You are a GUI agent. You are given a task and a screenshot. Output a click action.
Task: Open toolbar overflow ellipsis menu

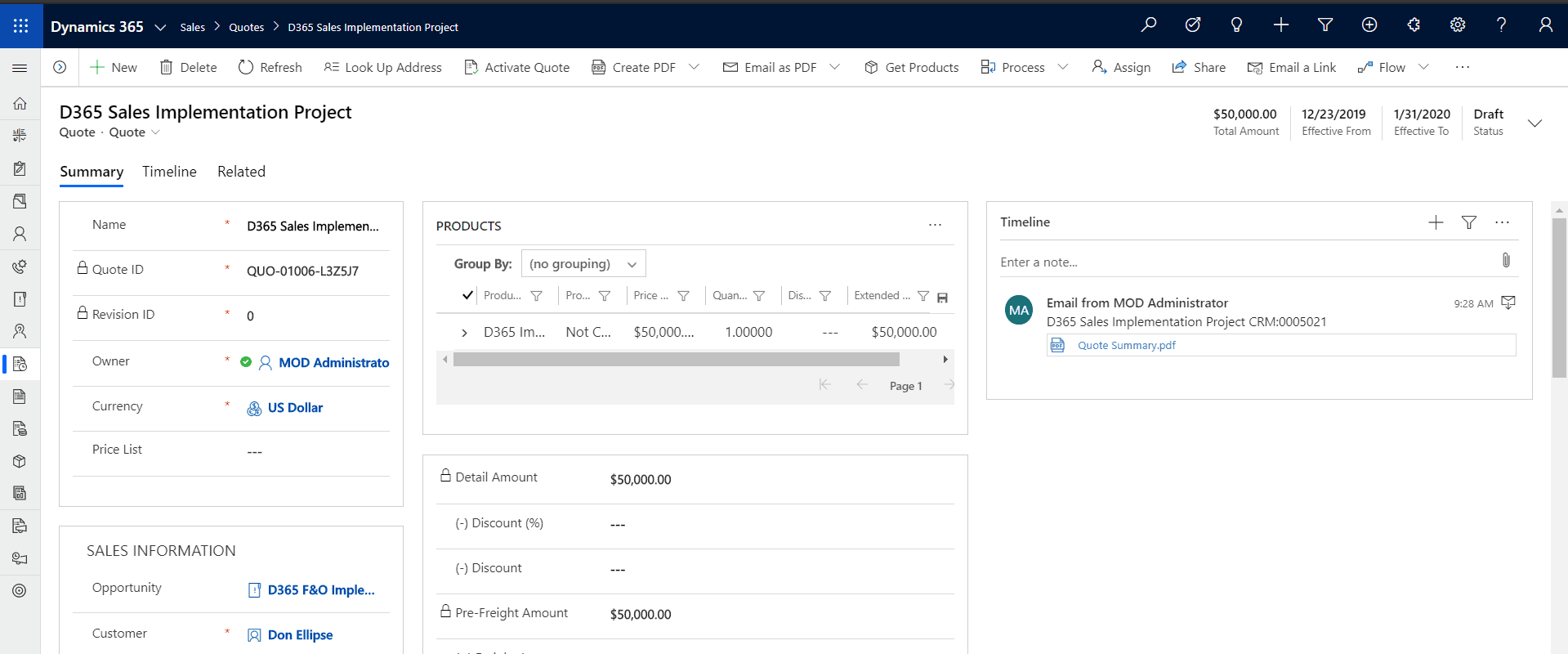(1463, 67)
